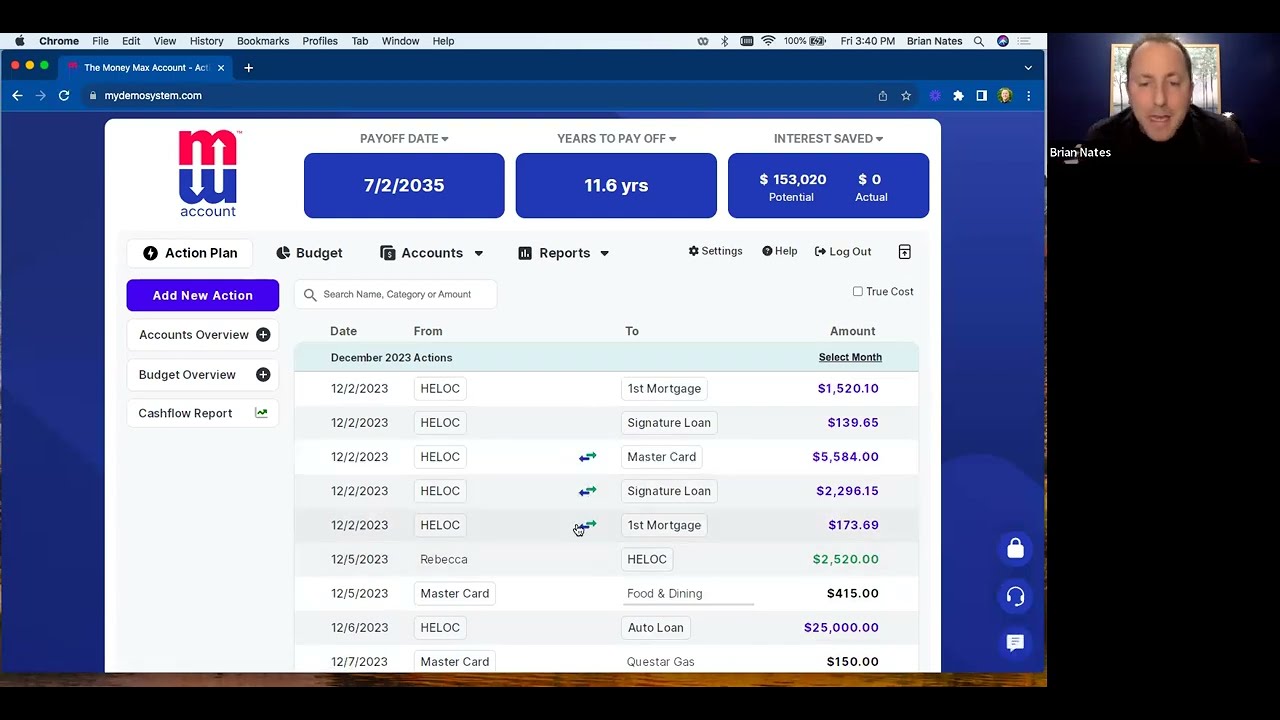Reload the page with the refresh icon

[x=64, y=95]
